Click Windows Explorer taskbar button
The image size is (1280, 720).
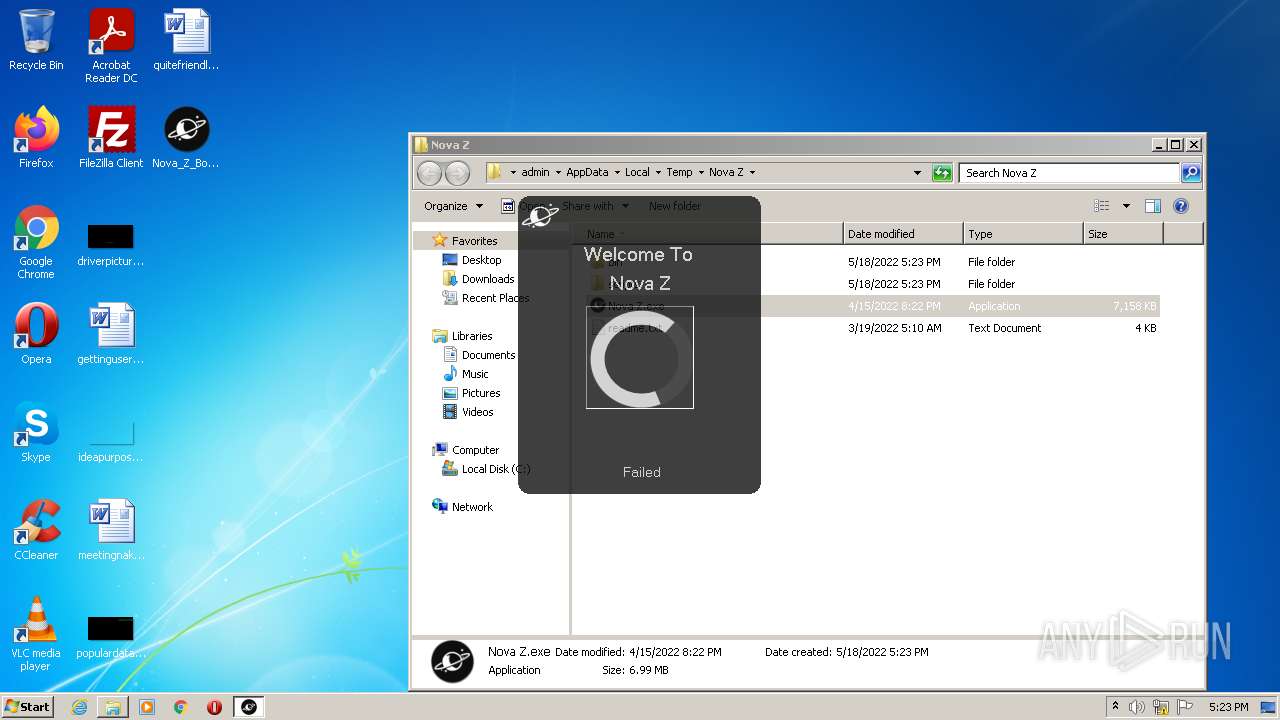click(113, 707)
